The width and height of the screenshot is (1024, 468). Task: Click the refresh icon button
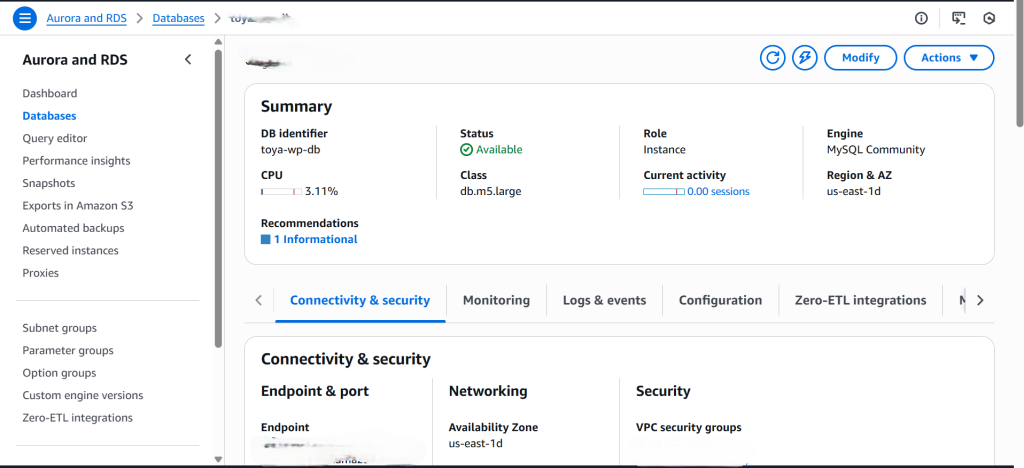point(772,58)
